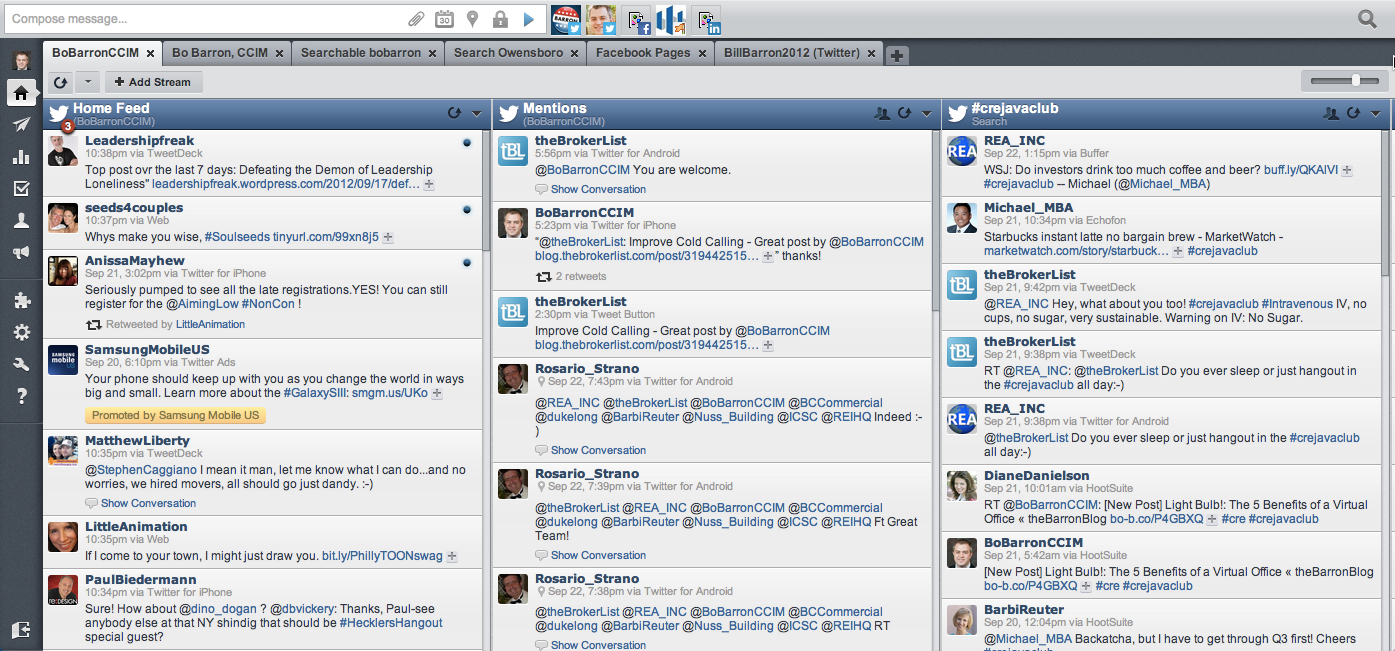Open the search magnifier icon at top right

(x=1367, y=18)
